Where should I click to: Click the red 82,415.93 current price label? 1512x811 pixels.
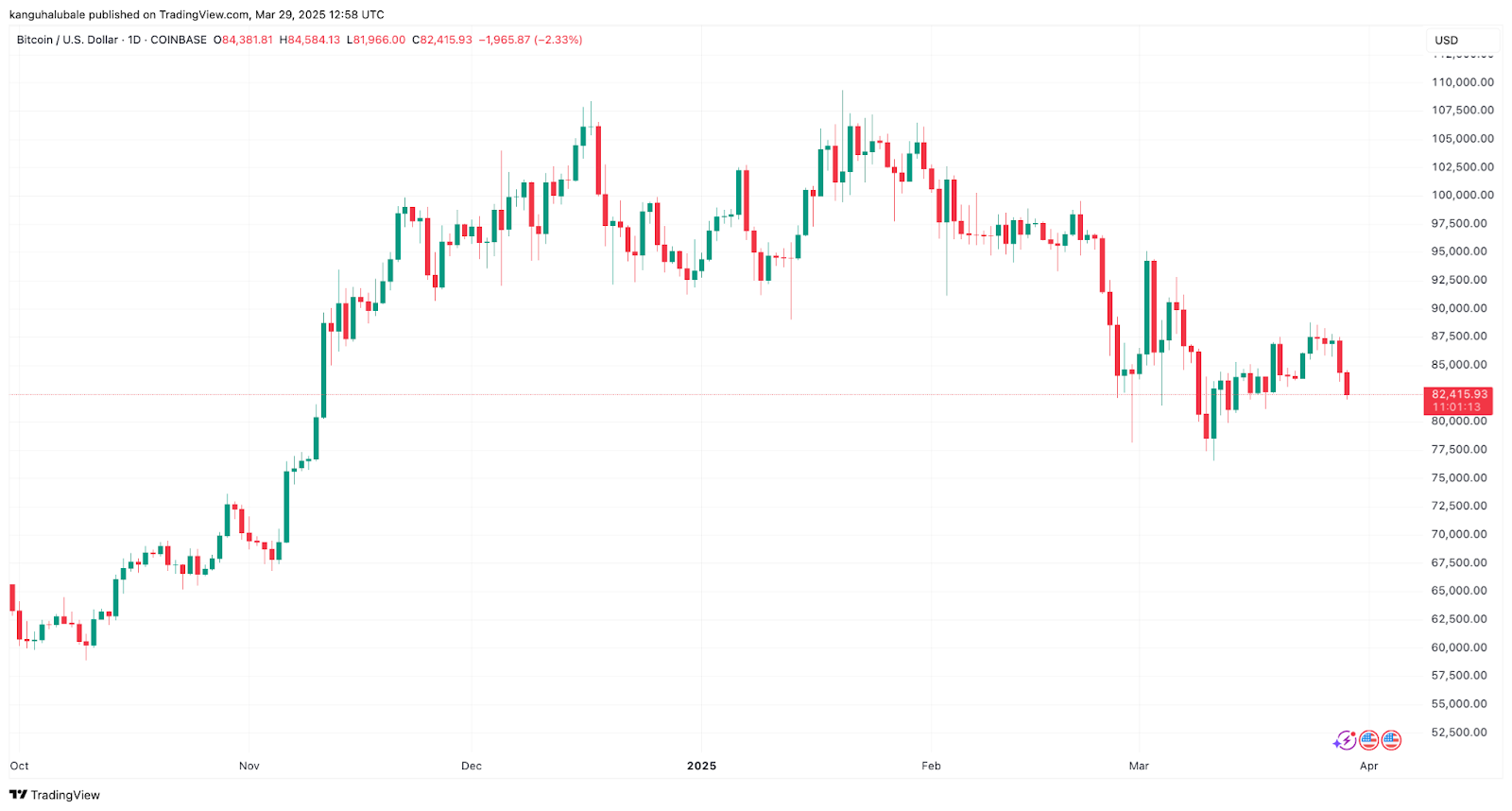click(1458, 394)
